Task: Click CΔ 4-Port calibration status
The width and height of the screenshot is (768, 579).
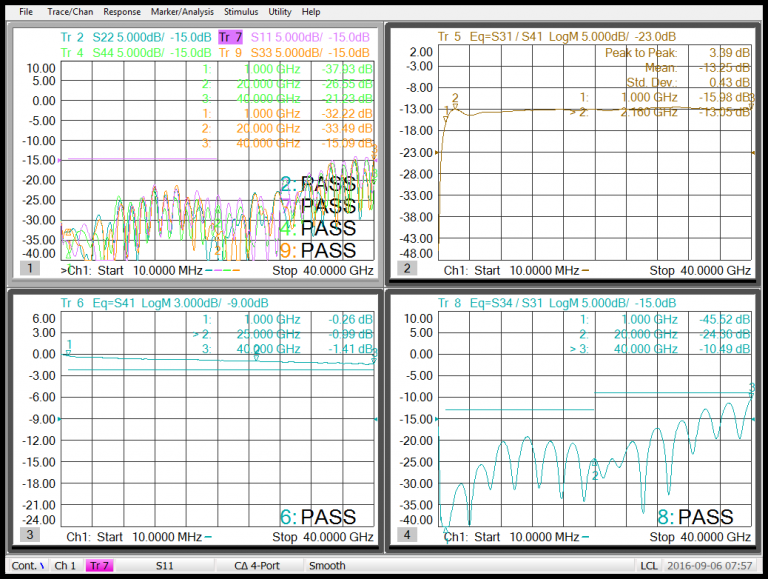Action: click(257, 566)
